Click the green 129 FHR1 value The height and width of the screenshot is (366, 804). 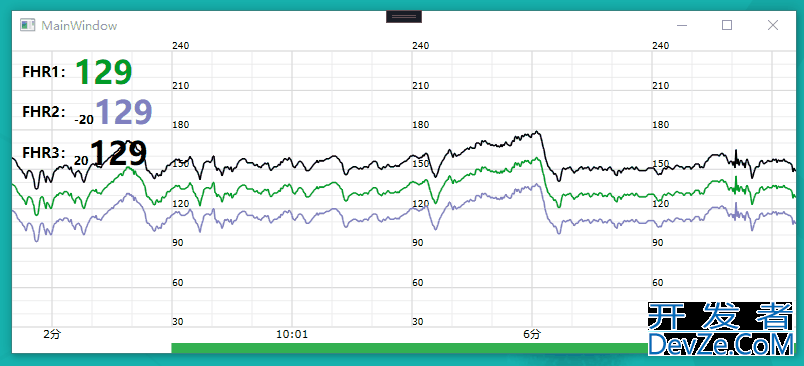(104, 72)
